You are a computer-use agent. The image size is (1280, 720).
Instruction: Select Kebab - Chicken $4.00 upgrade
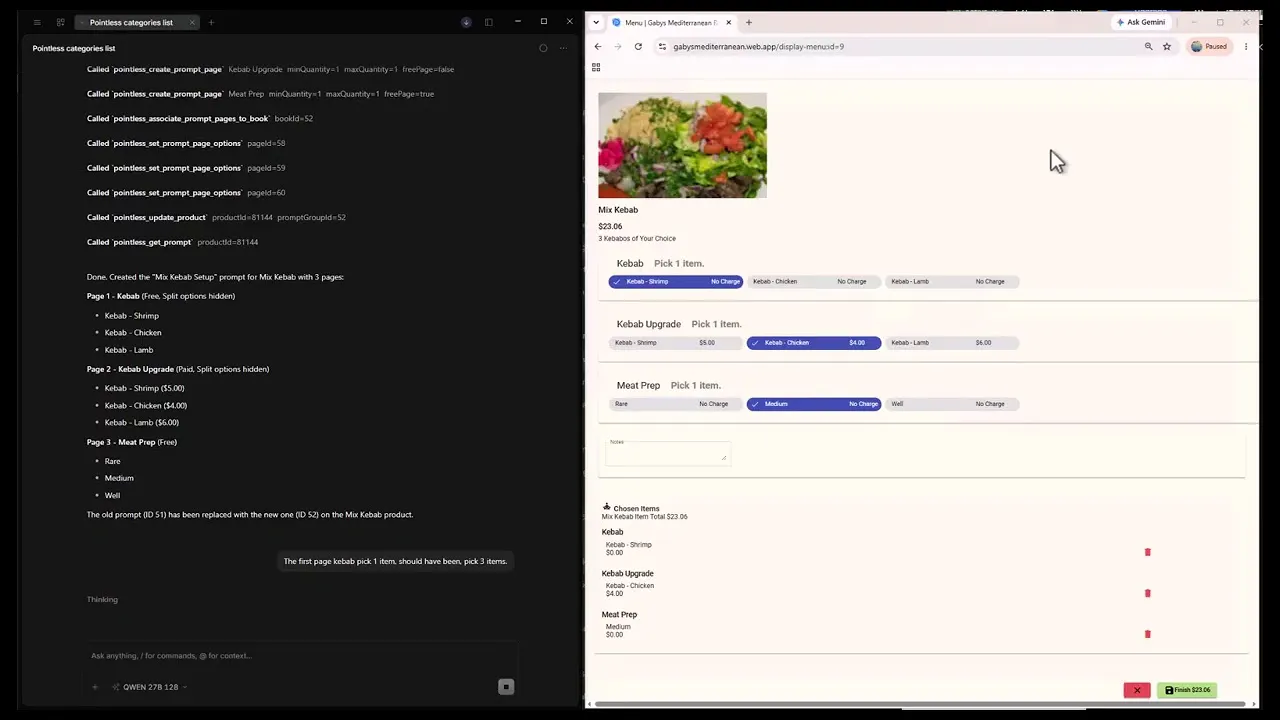(814, 343)
